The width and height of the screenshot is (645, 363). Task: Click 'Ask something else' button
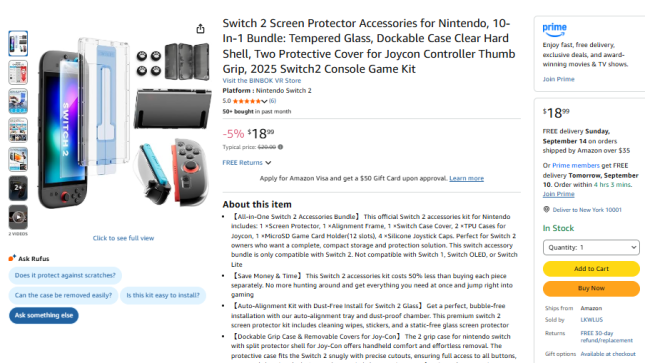click(x=44, y=315)
